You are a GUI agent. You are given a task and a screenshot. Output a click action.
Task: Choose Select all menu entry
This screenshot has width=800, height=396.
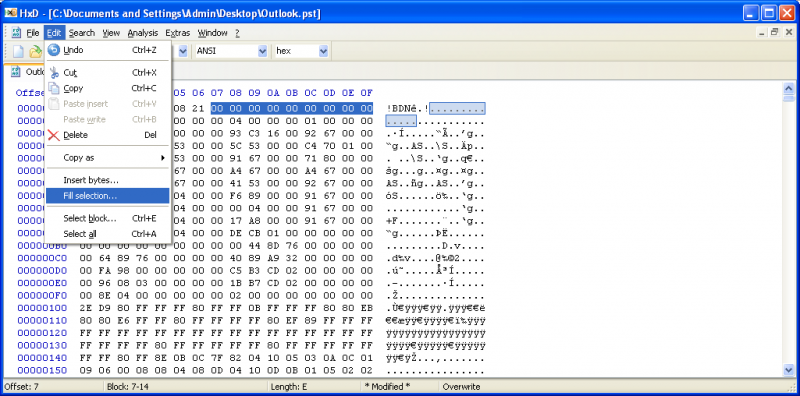point(108,234)
